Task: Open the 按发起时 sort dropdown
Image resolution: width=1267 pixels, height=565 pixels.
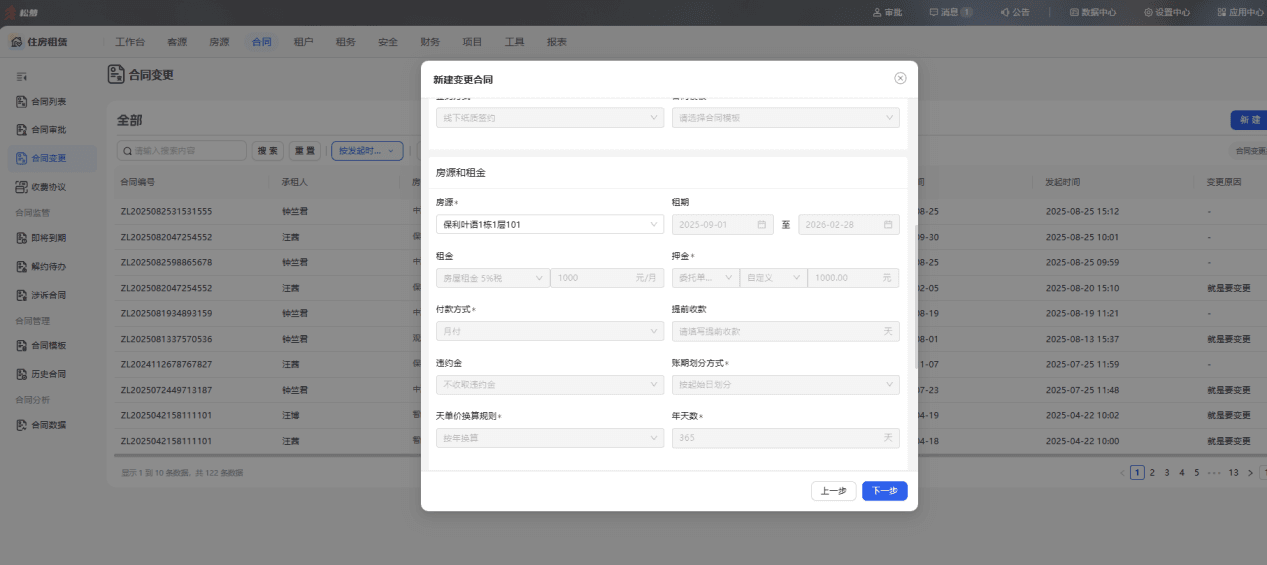Action: (367, 151)
